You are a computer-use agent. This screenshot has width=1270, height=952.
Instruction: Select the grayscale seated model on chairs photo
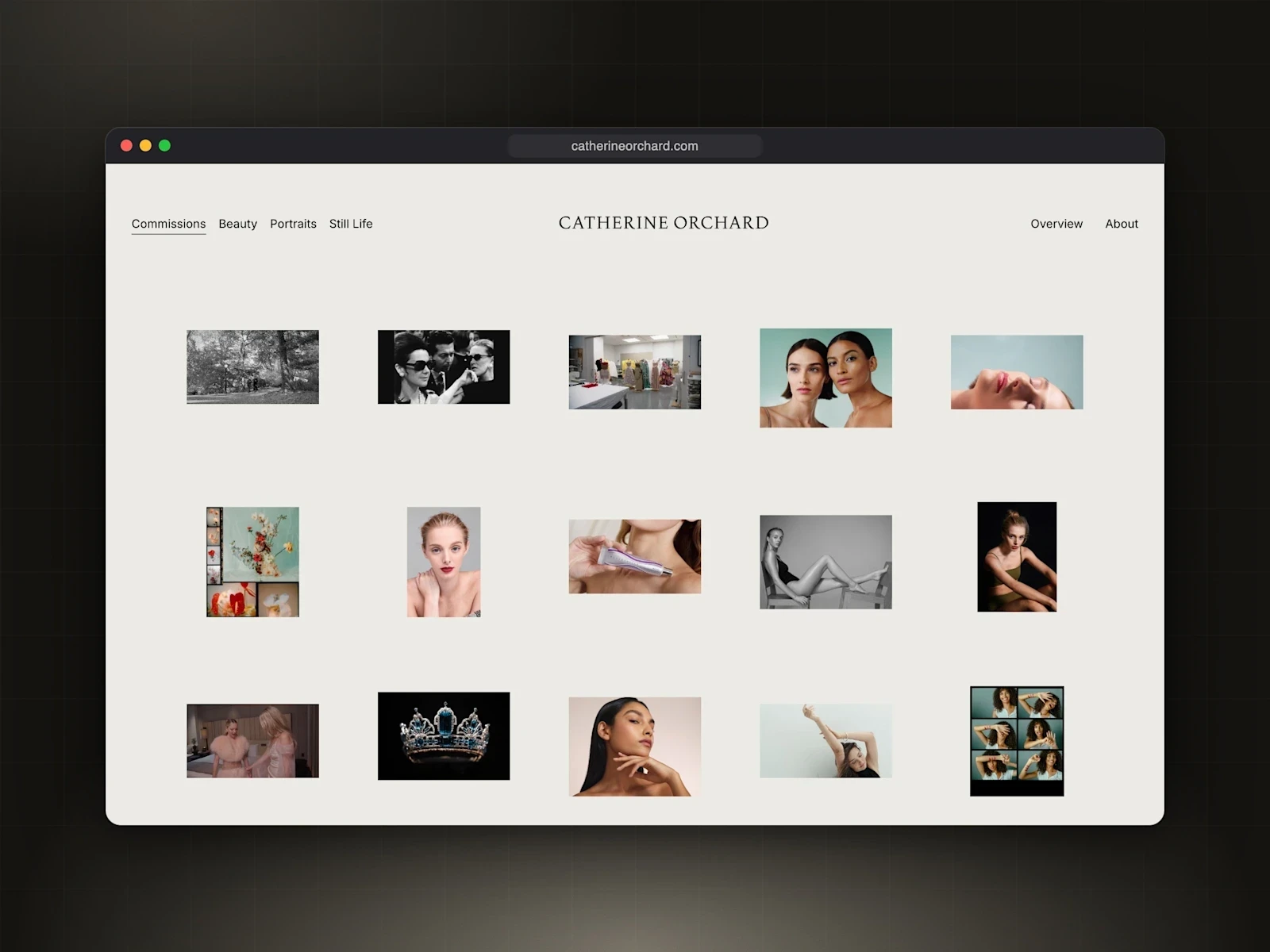[825, 562]
